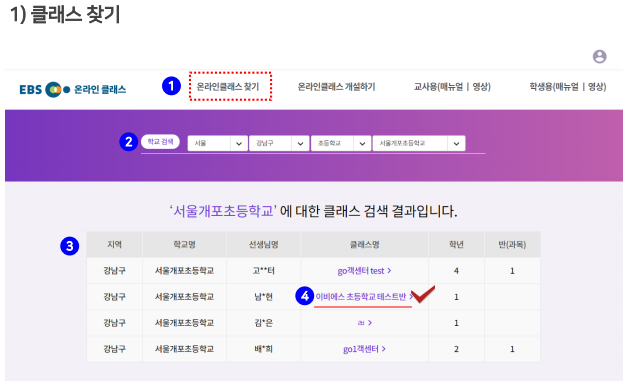The height and width of the screenshot is (388, 627).
Task: Open the class link in 김*은 row
Action: pos(365,322)
